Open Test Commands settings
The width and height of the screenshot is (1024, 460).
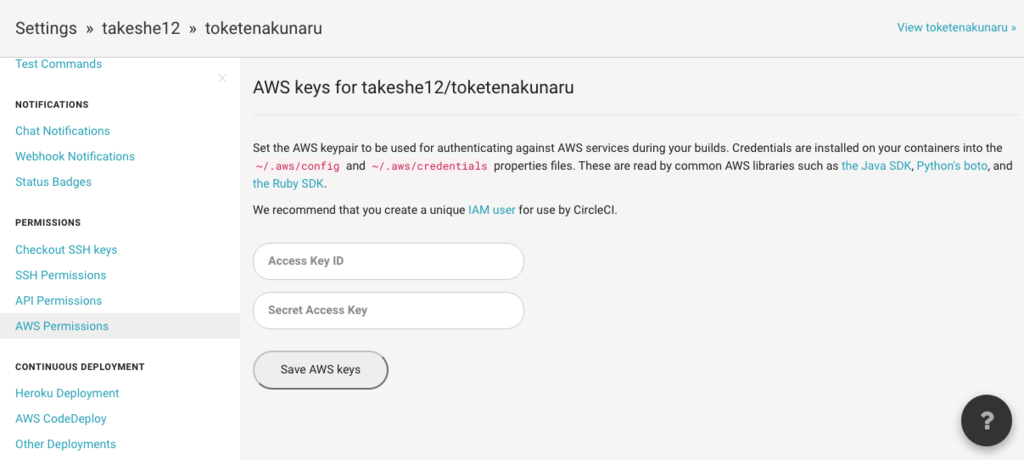58,64
